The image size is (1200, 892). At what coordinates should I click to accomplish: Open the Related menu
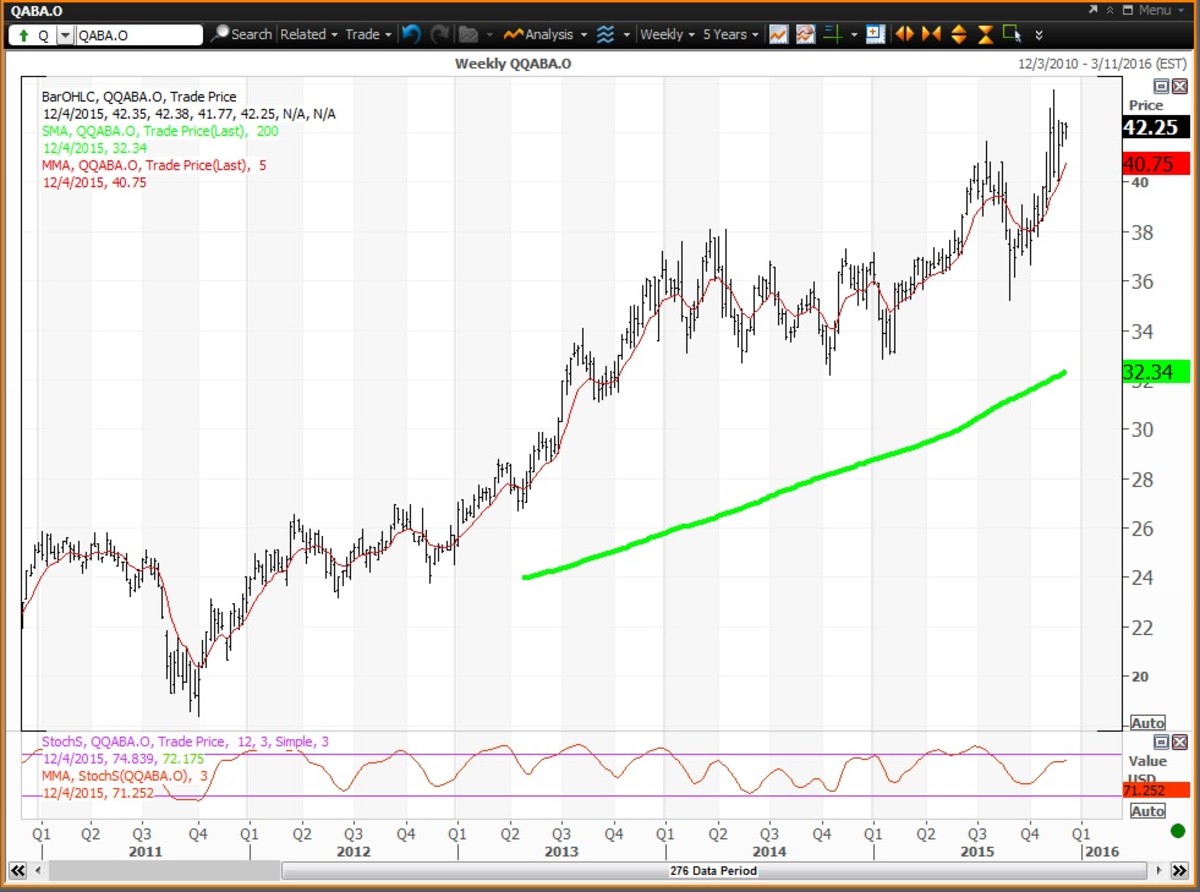(308, 34)
